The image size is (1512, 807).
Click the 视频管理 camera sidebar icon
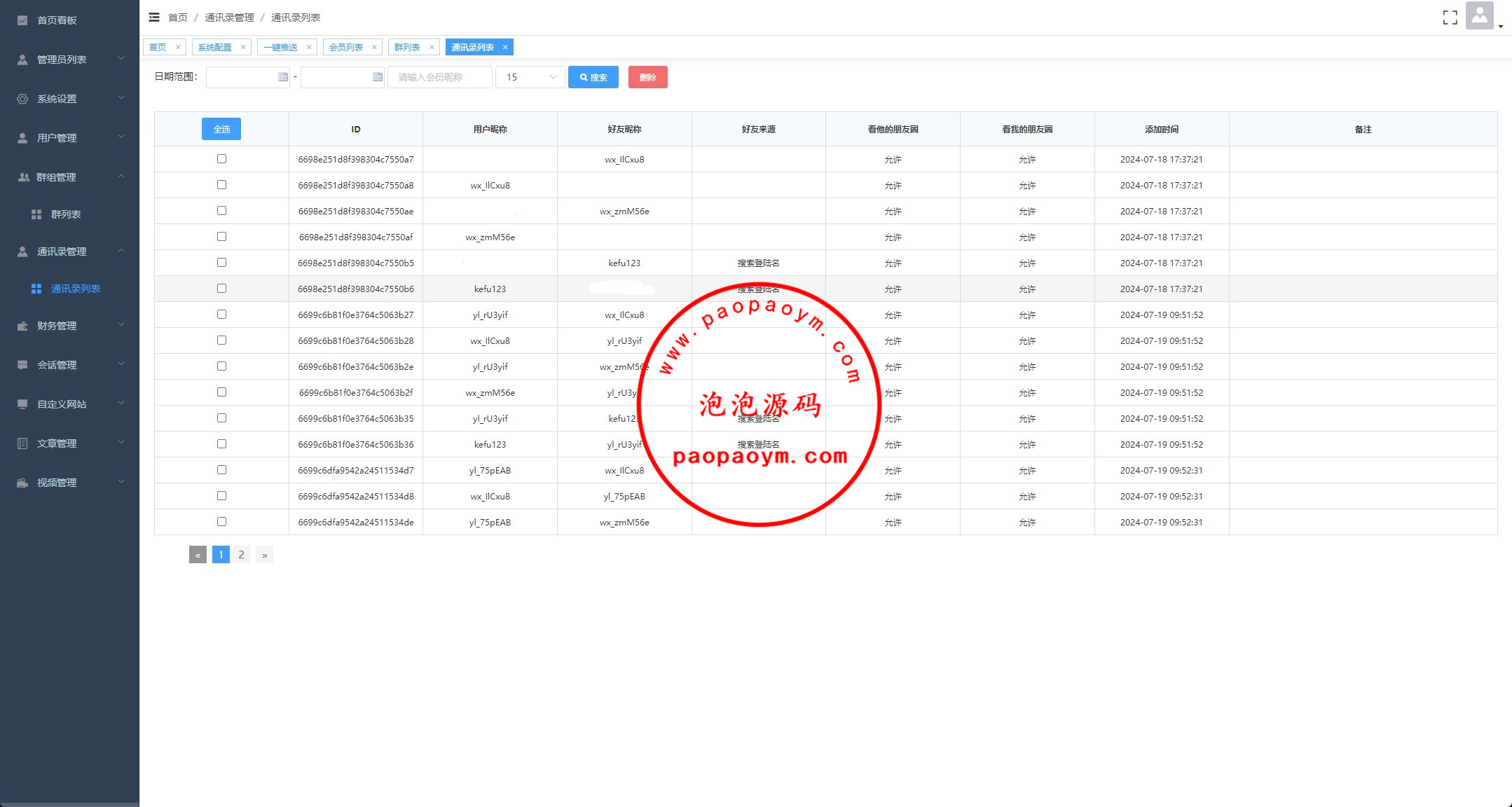(22, 483)
